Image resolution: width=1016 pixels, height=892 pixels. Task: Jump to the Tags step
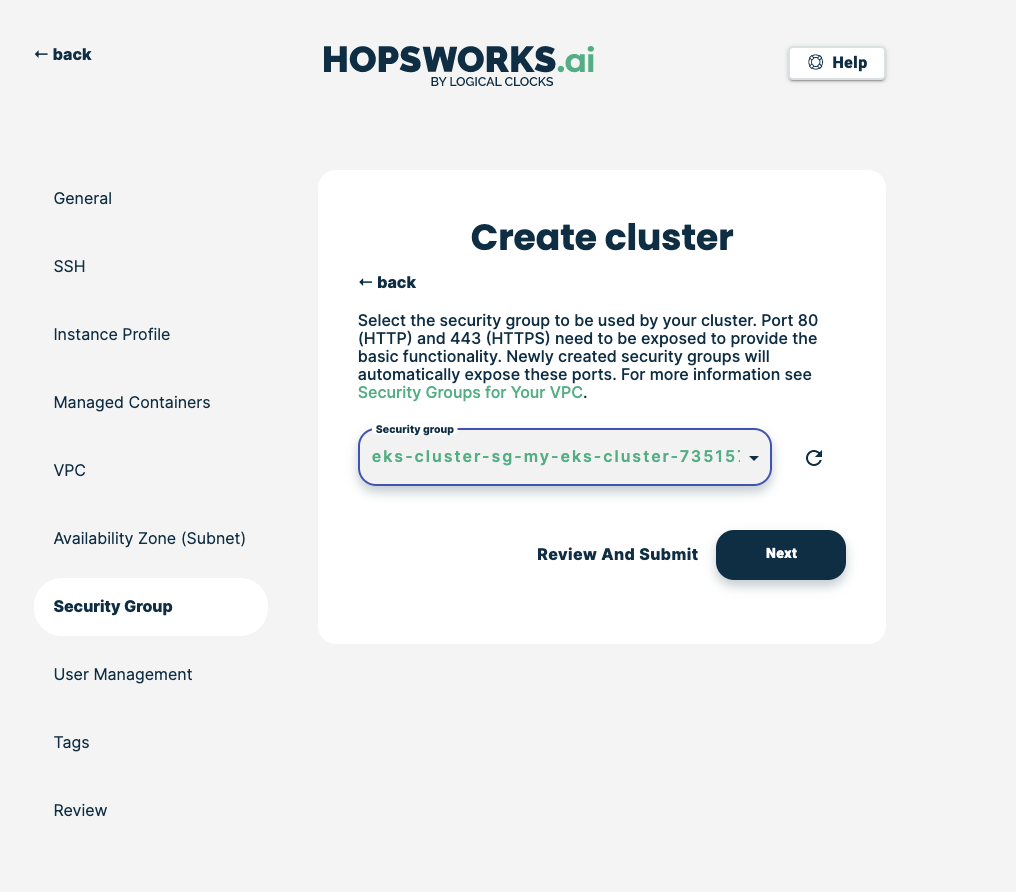[72, 743]
